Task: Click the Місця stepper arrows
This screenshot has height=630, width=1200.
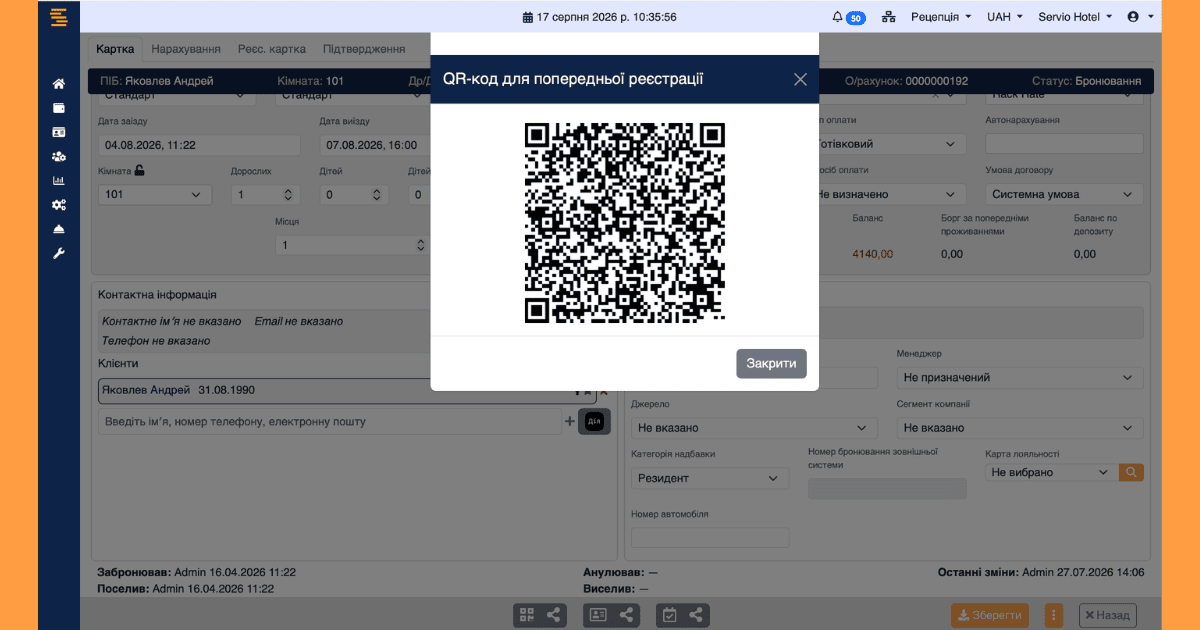Action: pos(421,244)
